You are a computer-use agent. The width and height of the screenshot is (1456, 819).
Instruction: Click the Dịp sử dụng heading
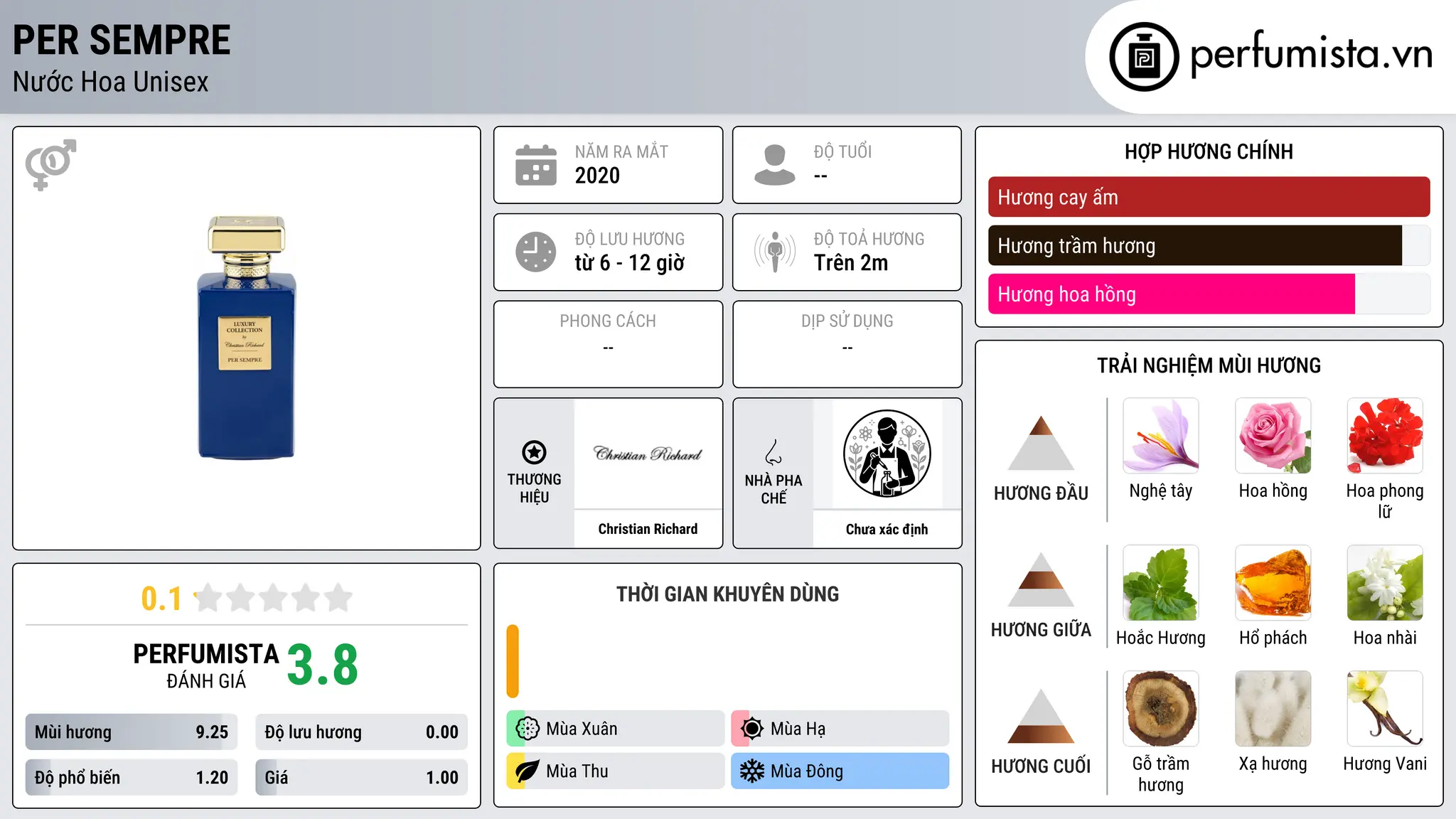pos(847,321)
